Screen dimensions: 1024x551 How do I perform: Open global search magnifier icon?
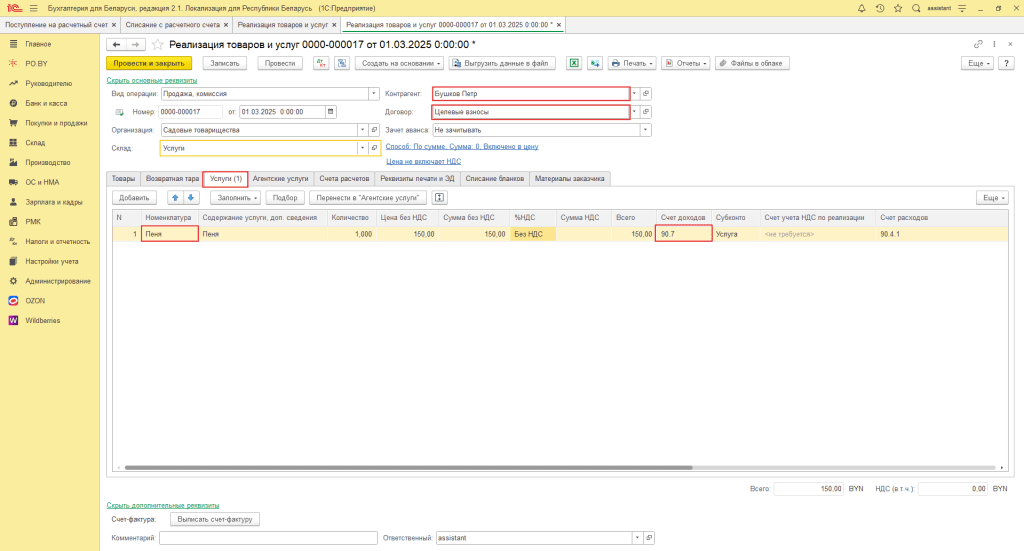click(x=916, y=8)
